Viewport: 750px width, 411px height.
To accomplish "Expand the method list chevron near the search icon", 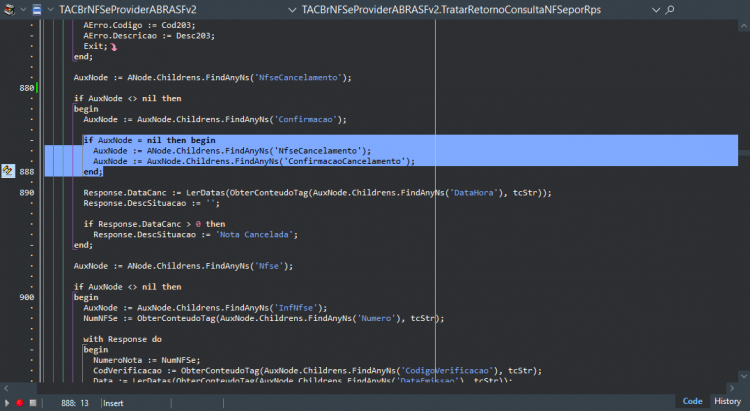I will tap(656, 10).
